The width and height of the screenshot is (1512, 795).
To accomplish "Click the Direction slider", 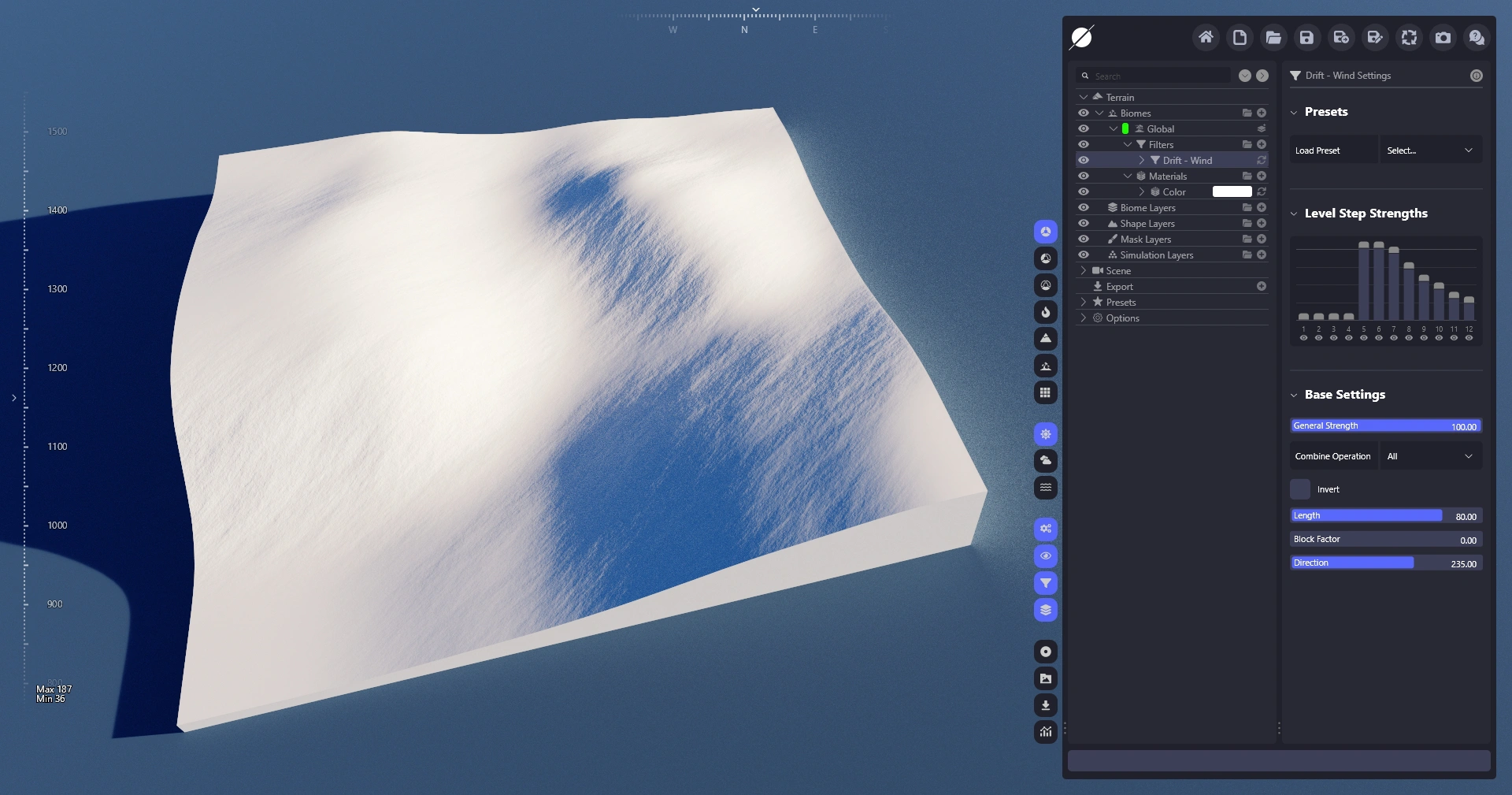I will (x=1385, y=563).
